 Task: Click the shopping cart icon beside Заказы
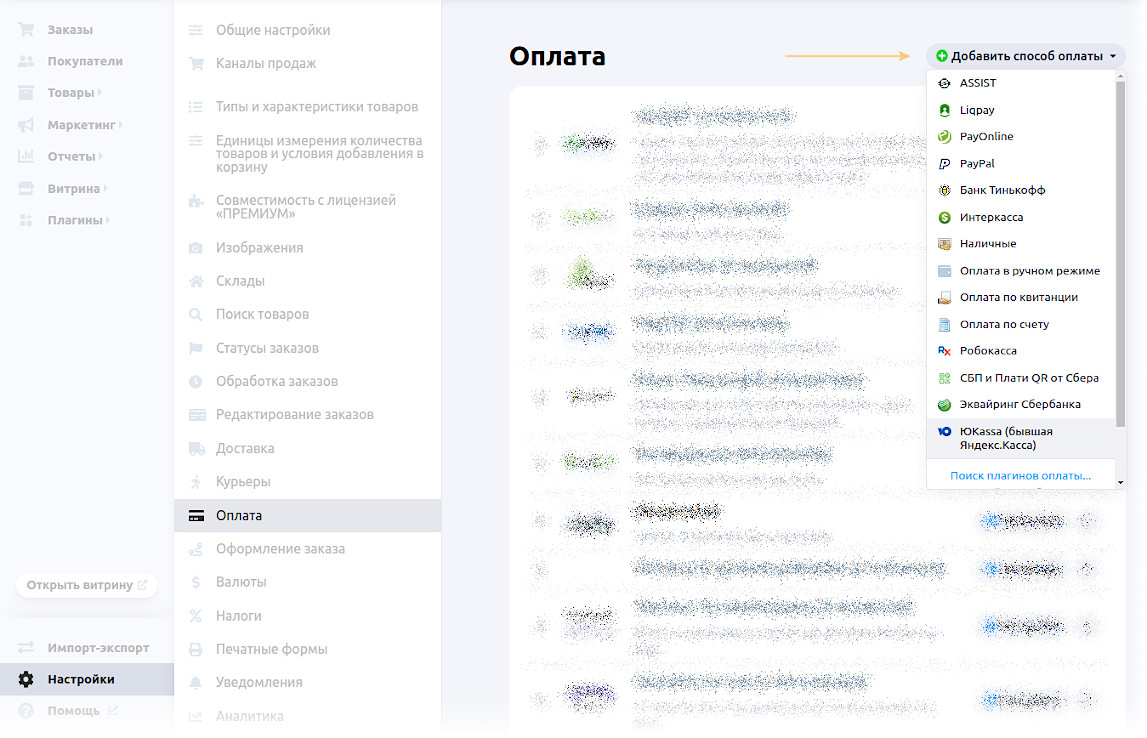[26, 30]
